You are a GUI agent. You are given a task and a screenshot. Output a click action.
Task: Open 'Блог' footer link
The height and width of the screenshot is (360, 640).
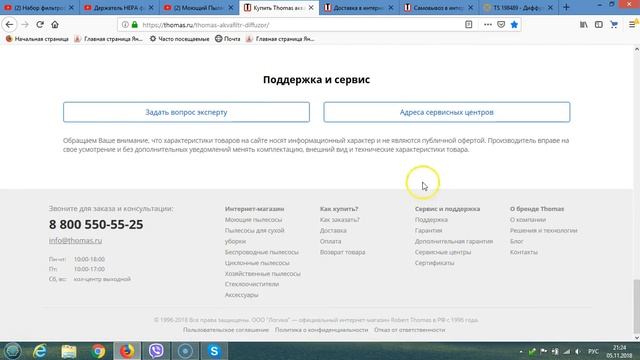click(516, 241)
